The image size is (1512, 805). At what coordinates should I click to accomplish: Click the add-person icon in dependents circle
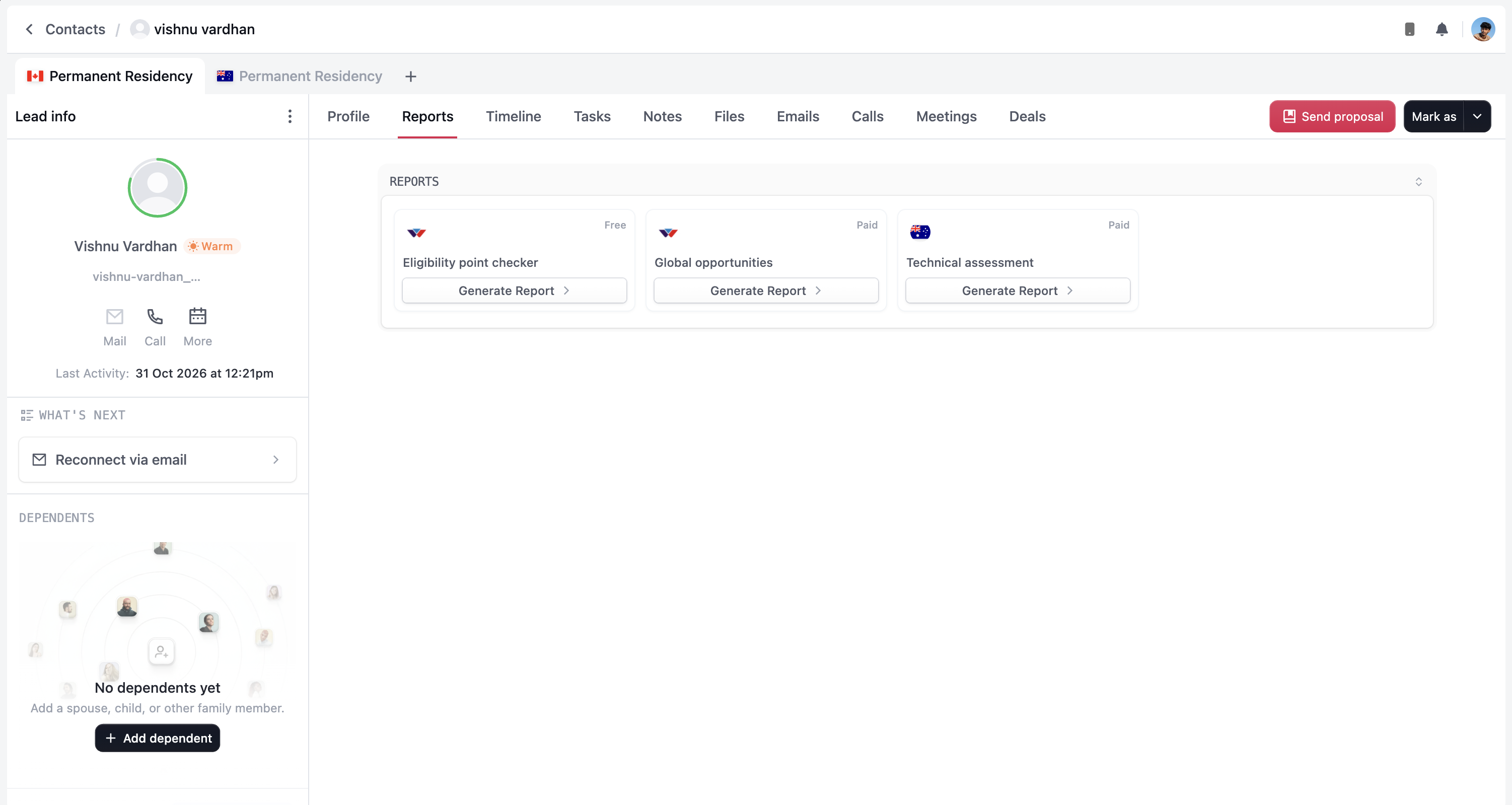[162, 651]
